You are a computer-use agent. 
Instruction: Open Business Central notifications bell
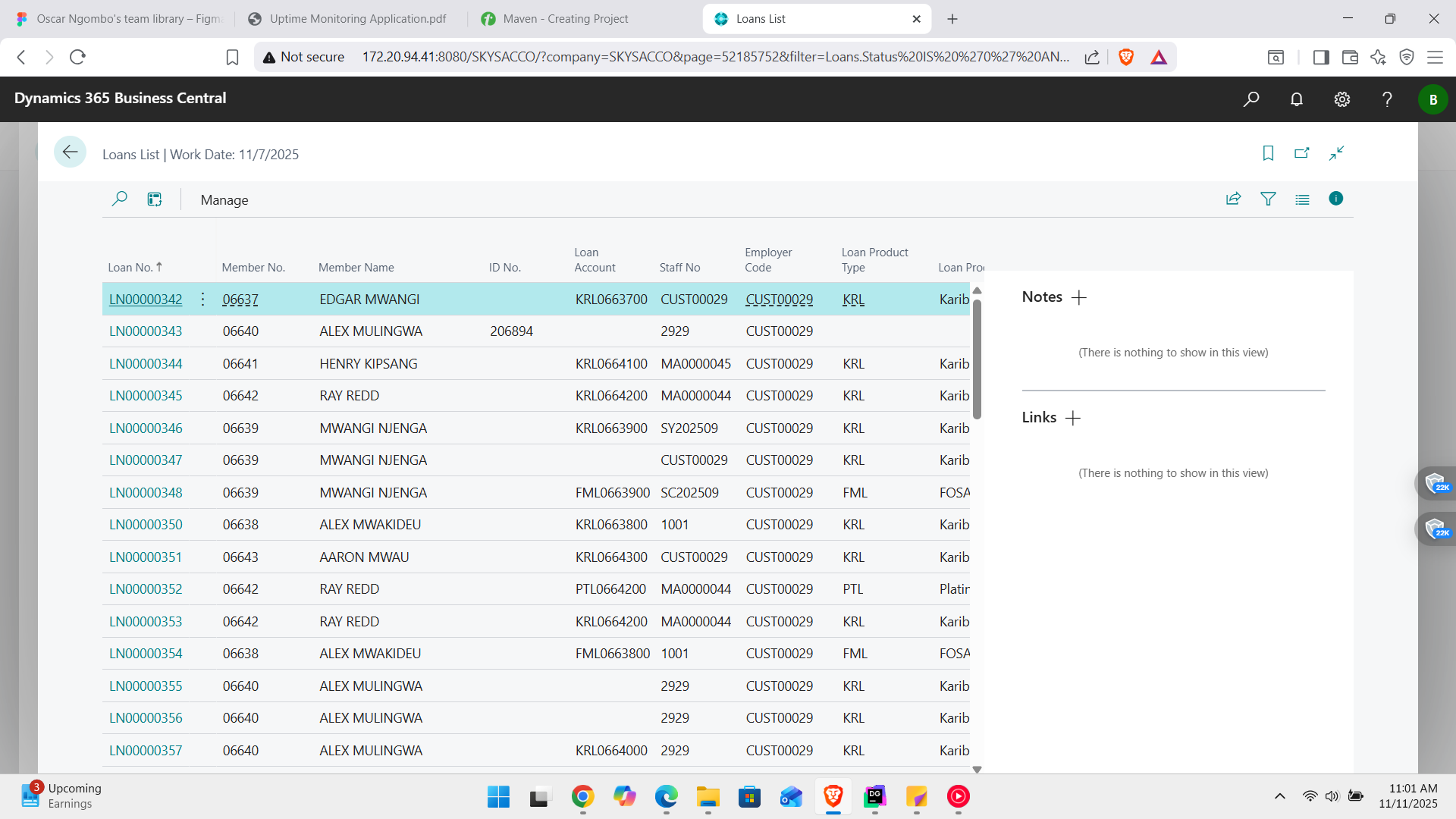click(x=1296, y=99)
